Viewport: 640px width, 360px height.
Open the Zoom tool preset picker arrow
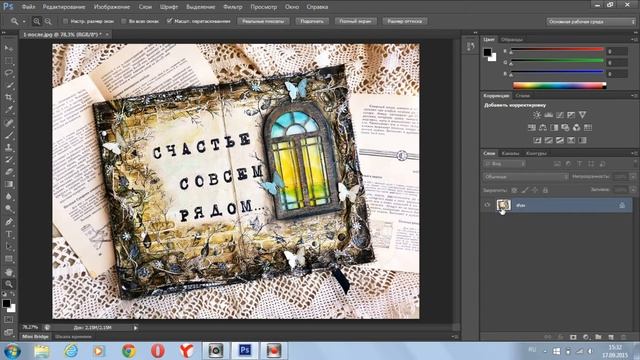pyautogui.click(x=24, y=21)
